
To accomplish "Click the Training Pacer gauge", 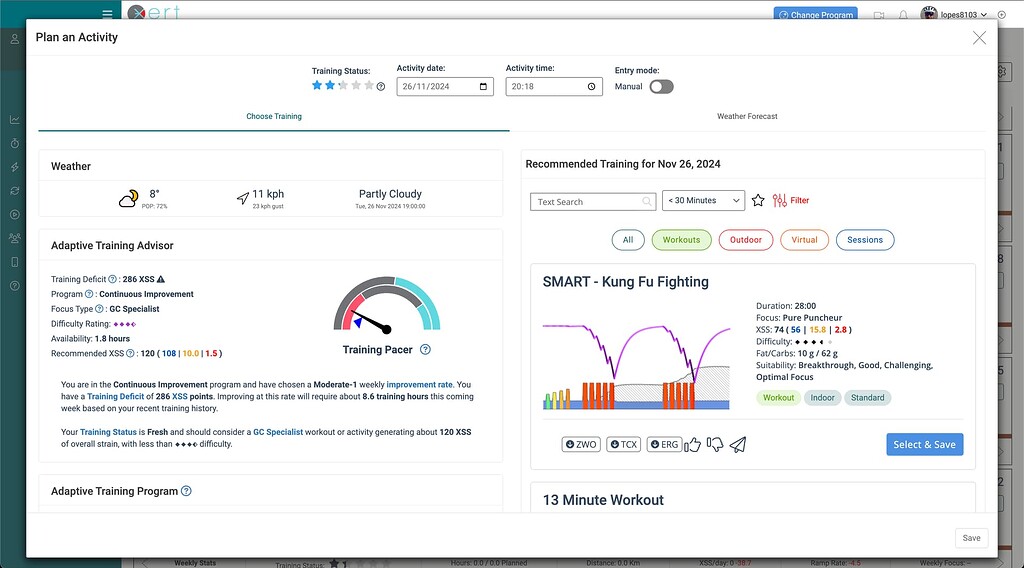I will (386, 306).
